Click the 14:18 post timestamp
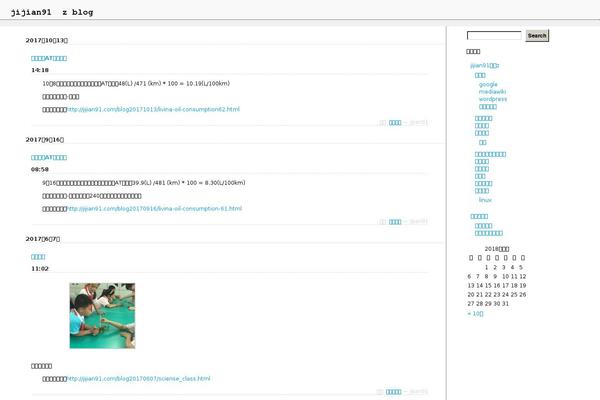The height and width of the screenshot is (400, 600). point(40,70)
